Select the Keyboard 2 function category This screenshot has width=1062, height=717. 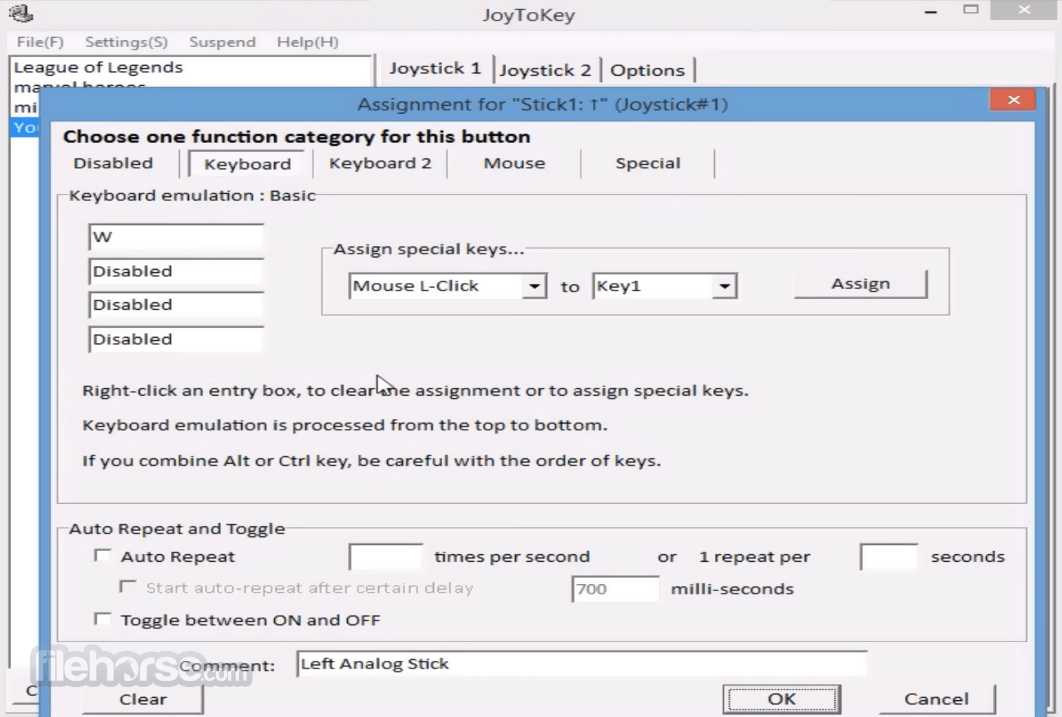pos(380,163)
